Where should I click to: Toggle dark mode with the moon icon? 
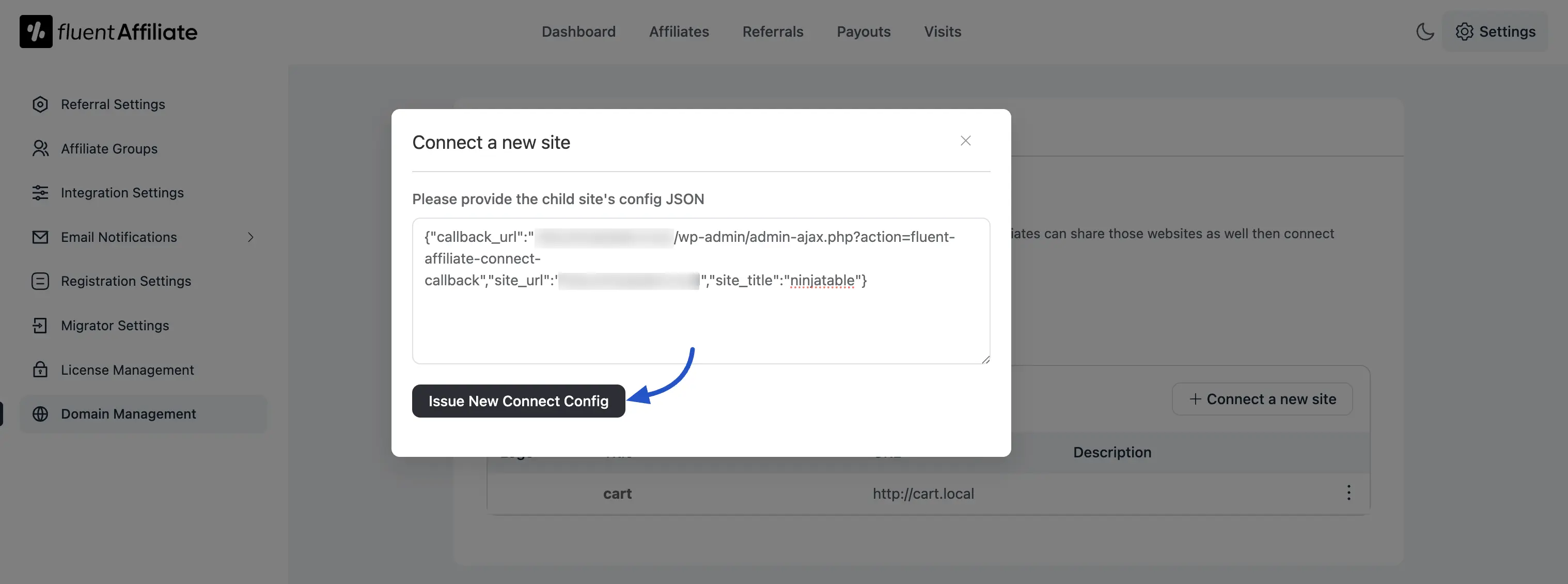point(1425,32)
